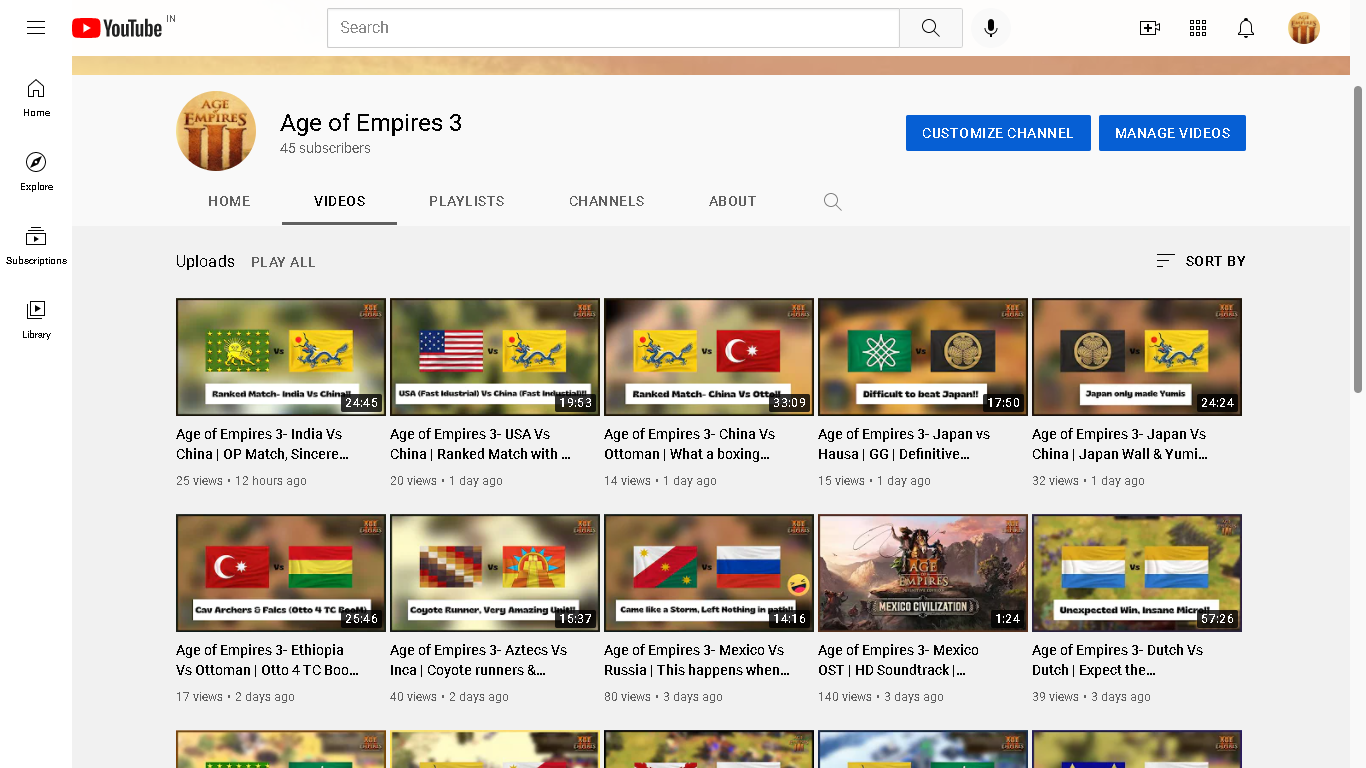This screenshot has width=1366, height=768.
Task: Switch to the HOME tab
Action: (x=229, y=201)
